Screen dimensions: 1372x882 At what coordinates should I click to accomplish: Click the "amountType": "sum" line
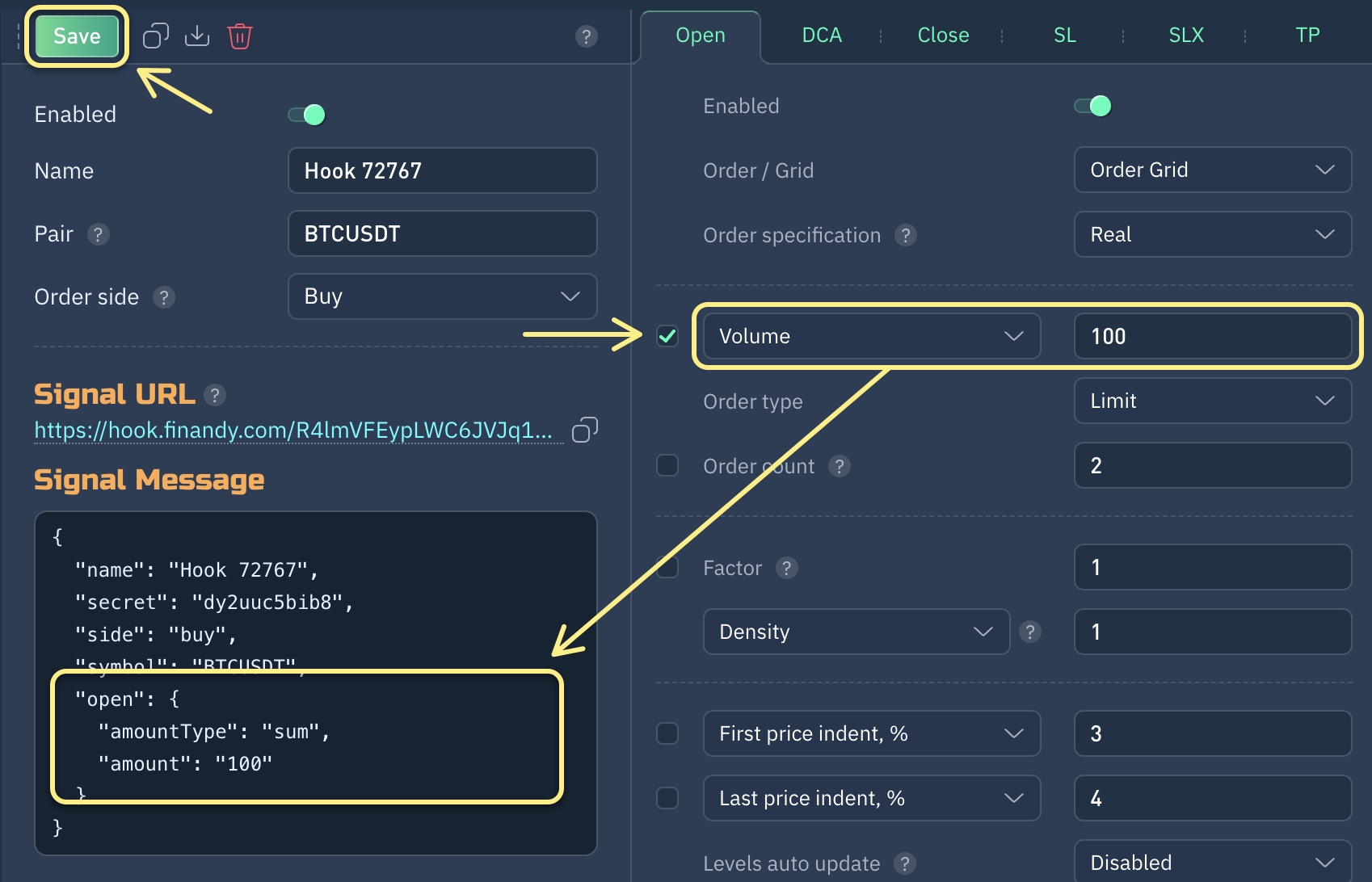coord(214,732)
